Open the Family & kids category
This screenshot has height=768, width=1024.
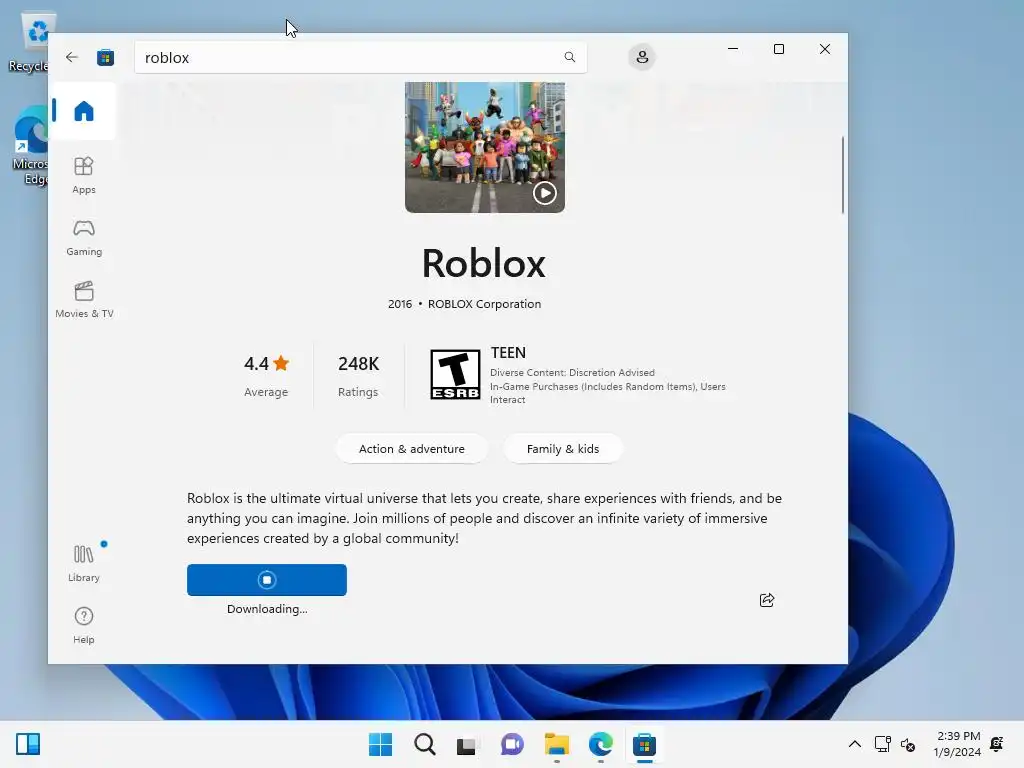pyautogui.click(x=563, y=449)
